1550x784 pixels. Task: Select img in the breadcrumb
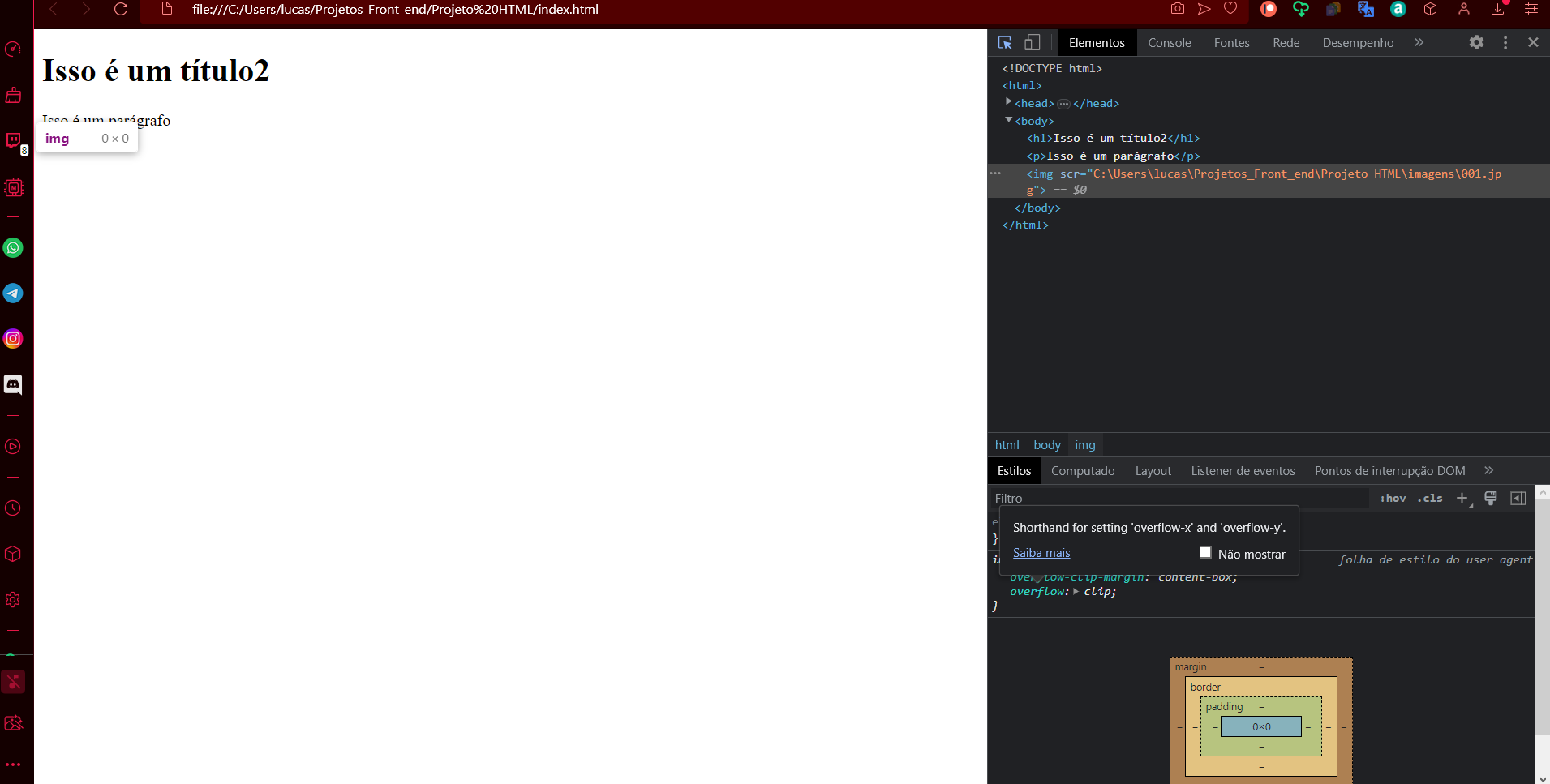[1085, 445]
